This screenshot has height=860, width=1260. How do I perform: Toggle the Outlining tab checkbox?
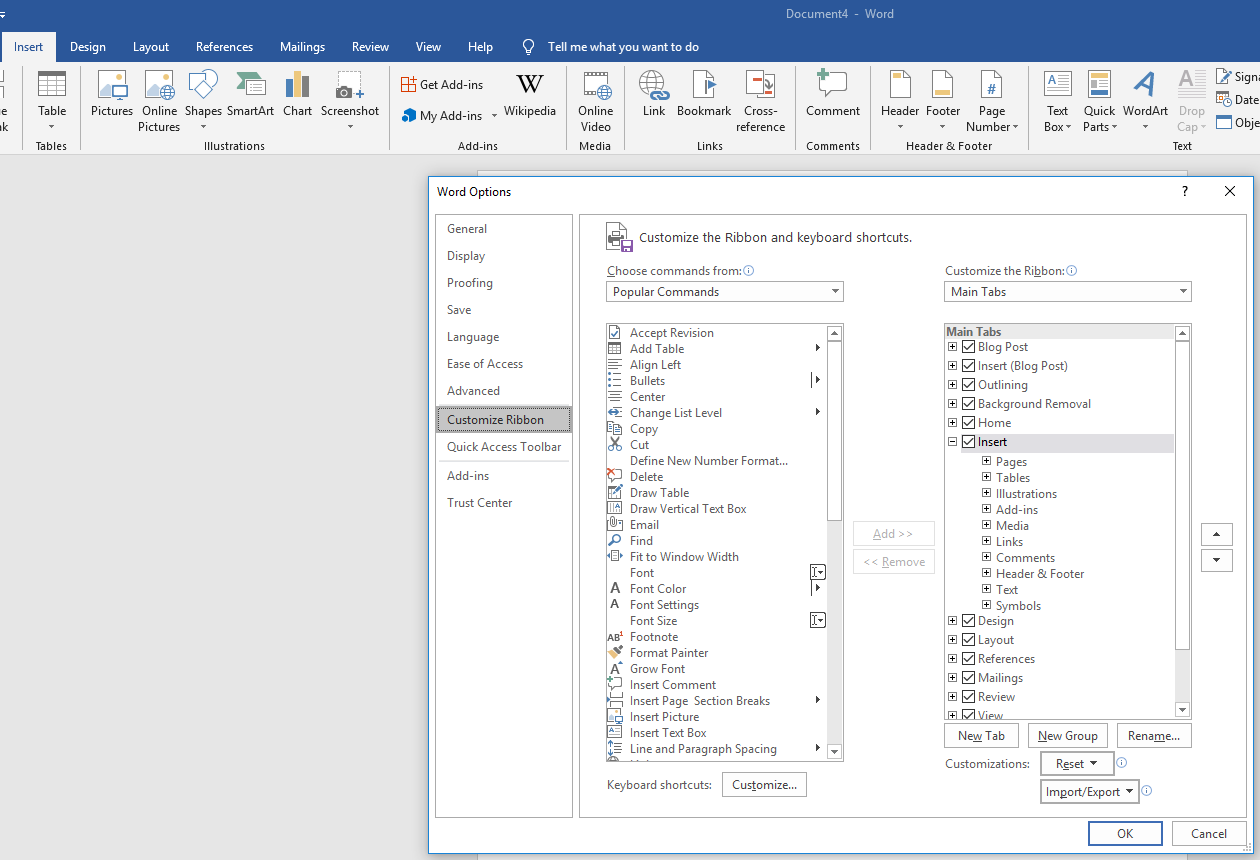968,385
